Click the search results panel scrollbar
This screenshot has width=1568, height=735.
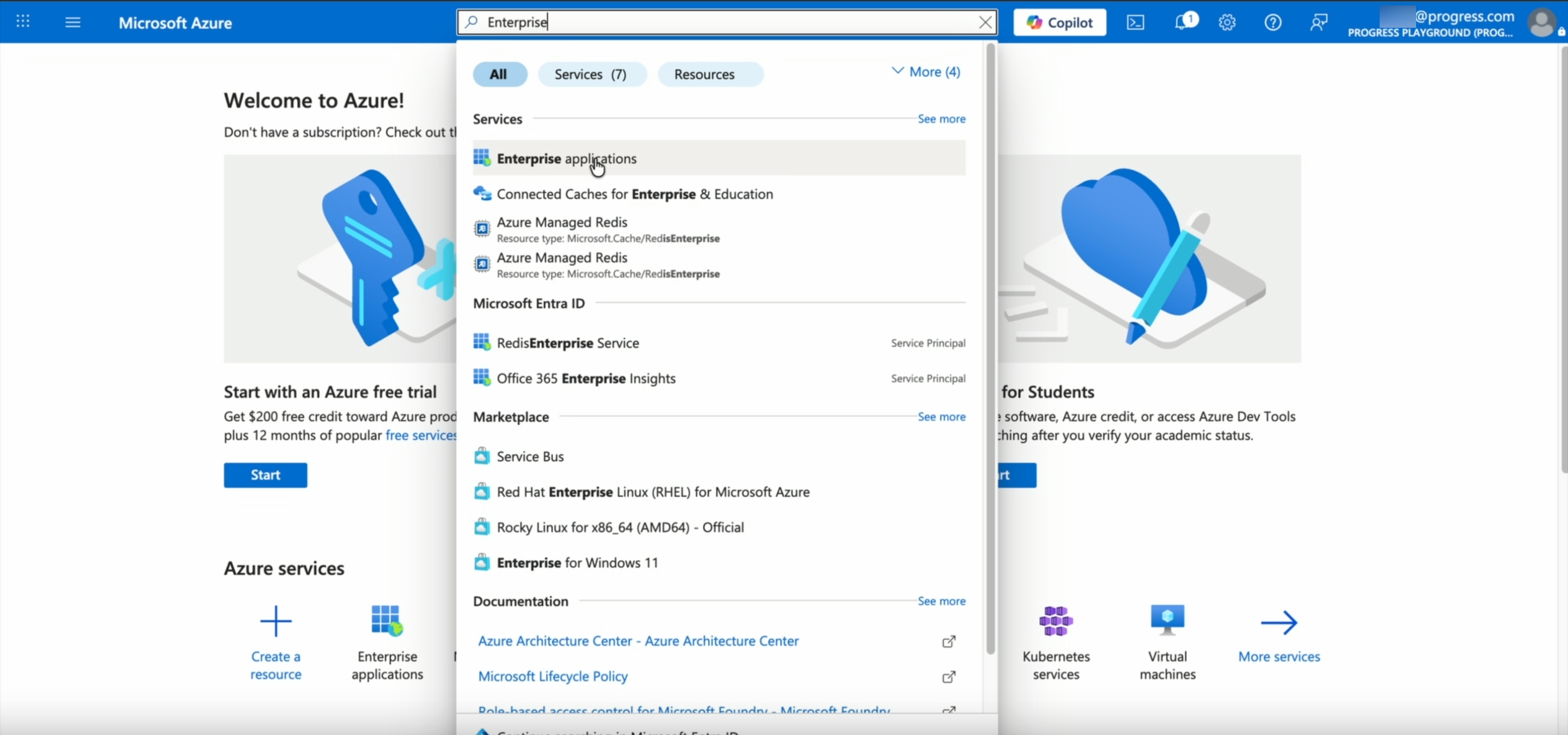(x=990, y=348)
